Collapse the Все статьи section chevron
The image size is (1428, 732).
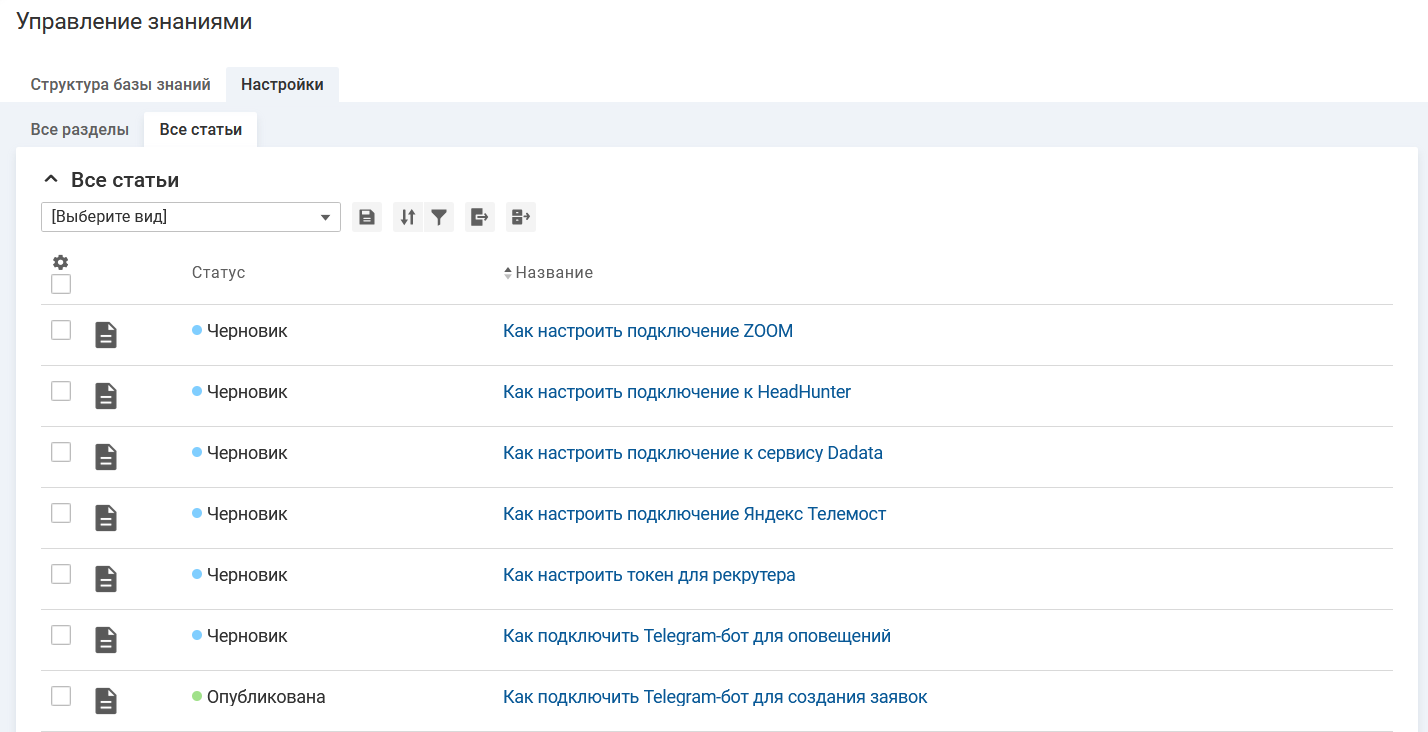(51, 180)
